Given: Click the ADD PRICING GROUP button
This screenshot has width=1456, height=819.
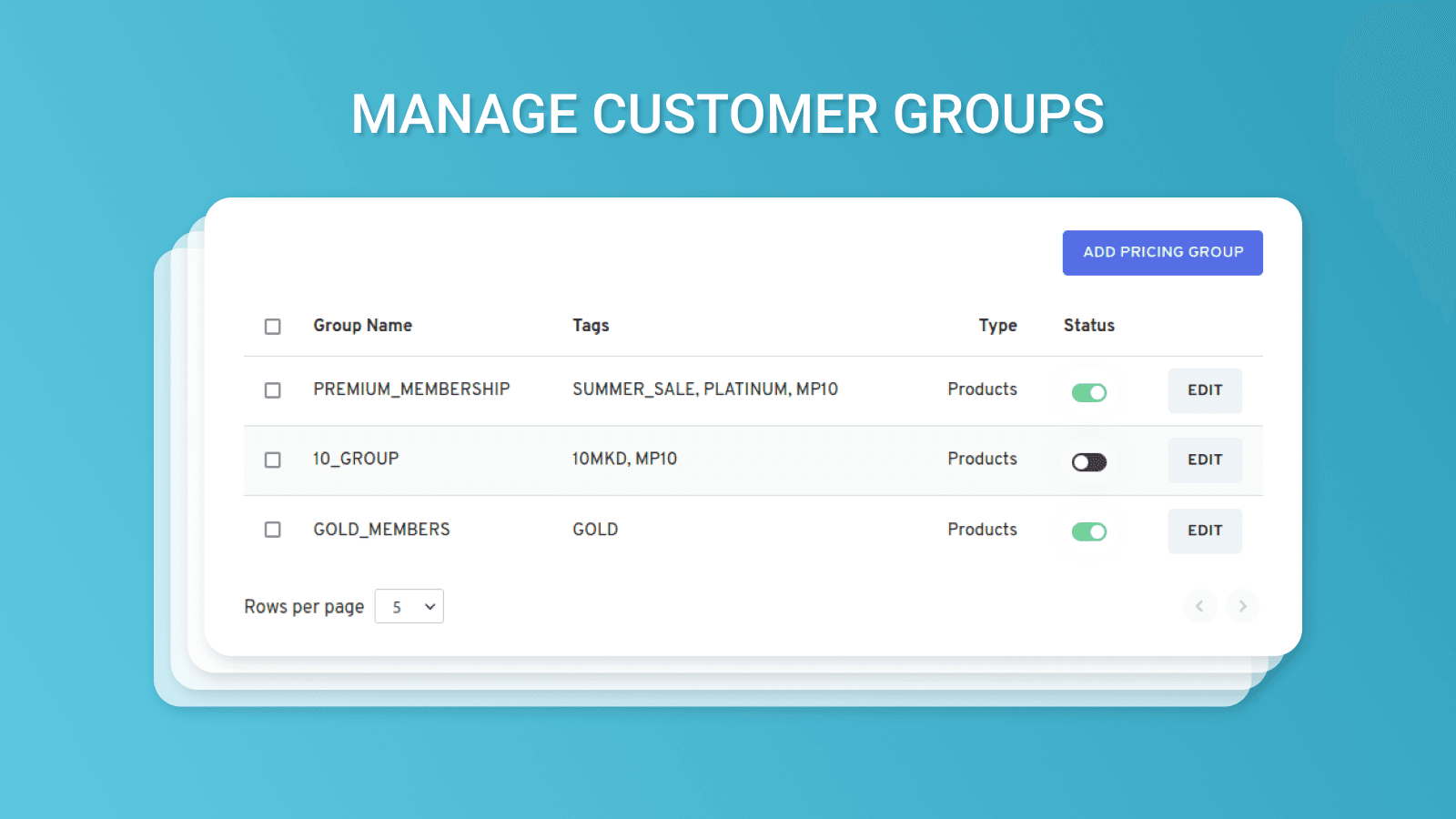Looking at the screenshot, I should point(1162,253).
